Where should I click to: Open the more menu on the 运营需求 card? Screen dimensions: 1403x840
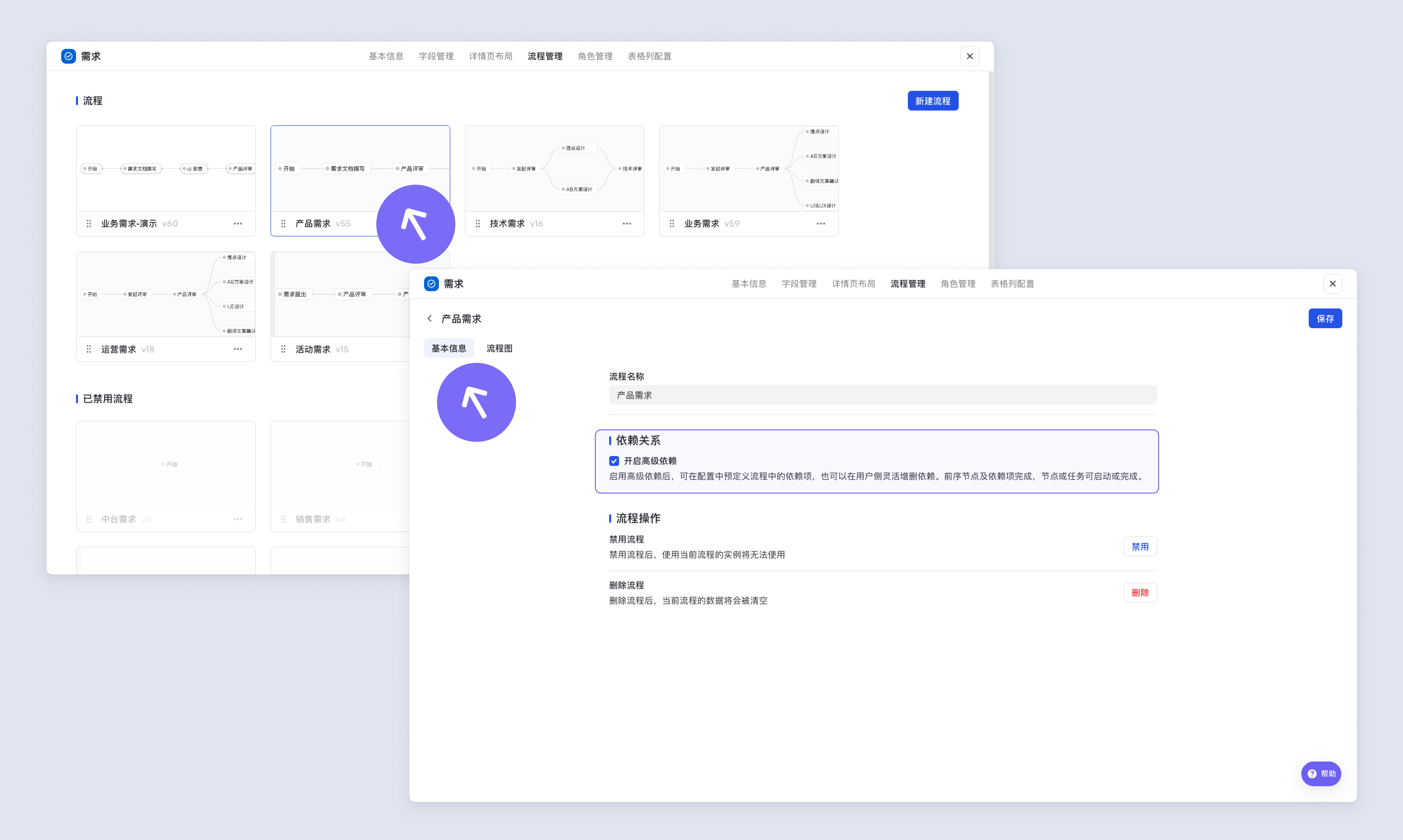pos(238,349)
